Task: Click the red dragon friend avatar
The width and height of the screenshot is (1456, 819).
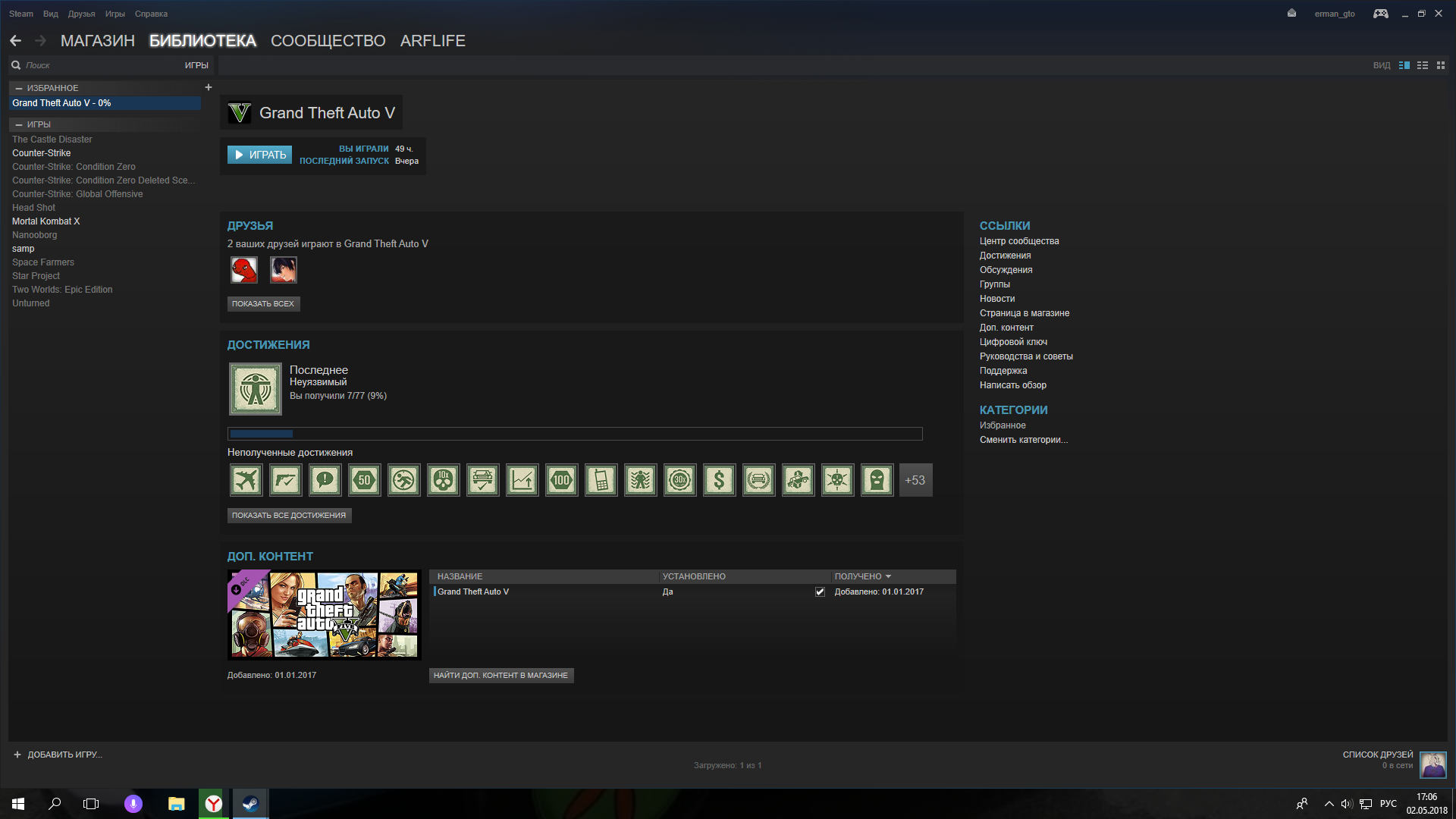Action: [244, 270]
